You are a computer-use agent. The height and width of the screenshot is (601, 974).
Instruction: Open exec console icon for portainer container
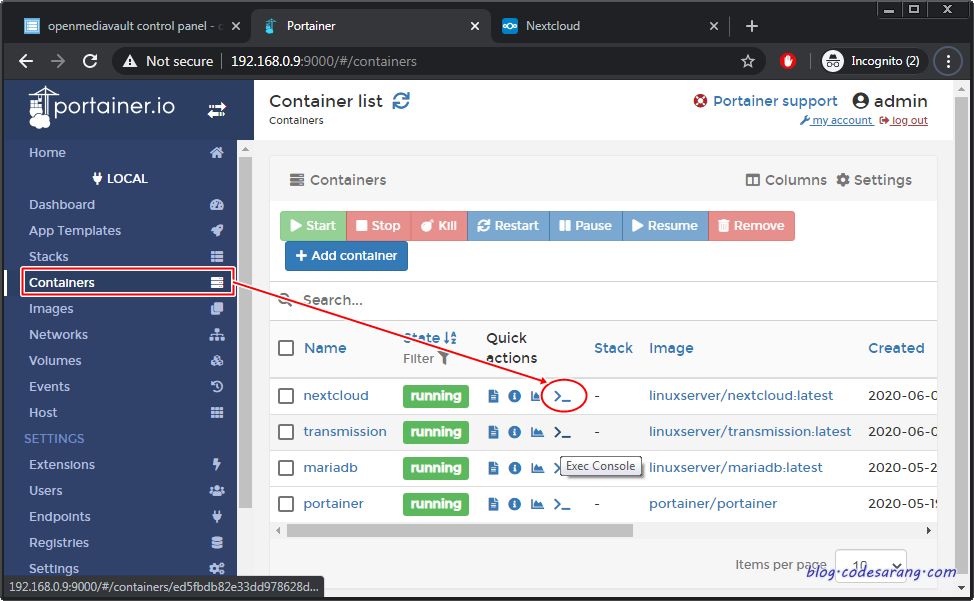562,504
